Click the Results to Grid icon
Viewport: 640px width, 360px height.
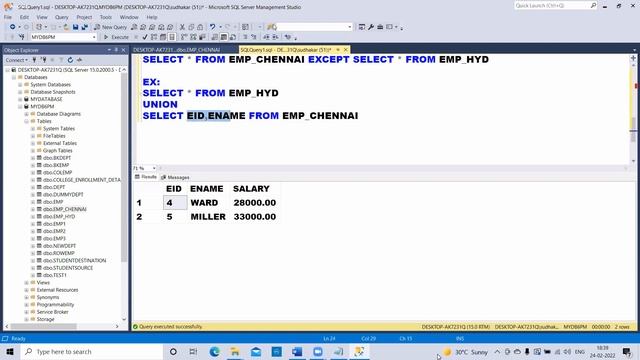(224, 37)
